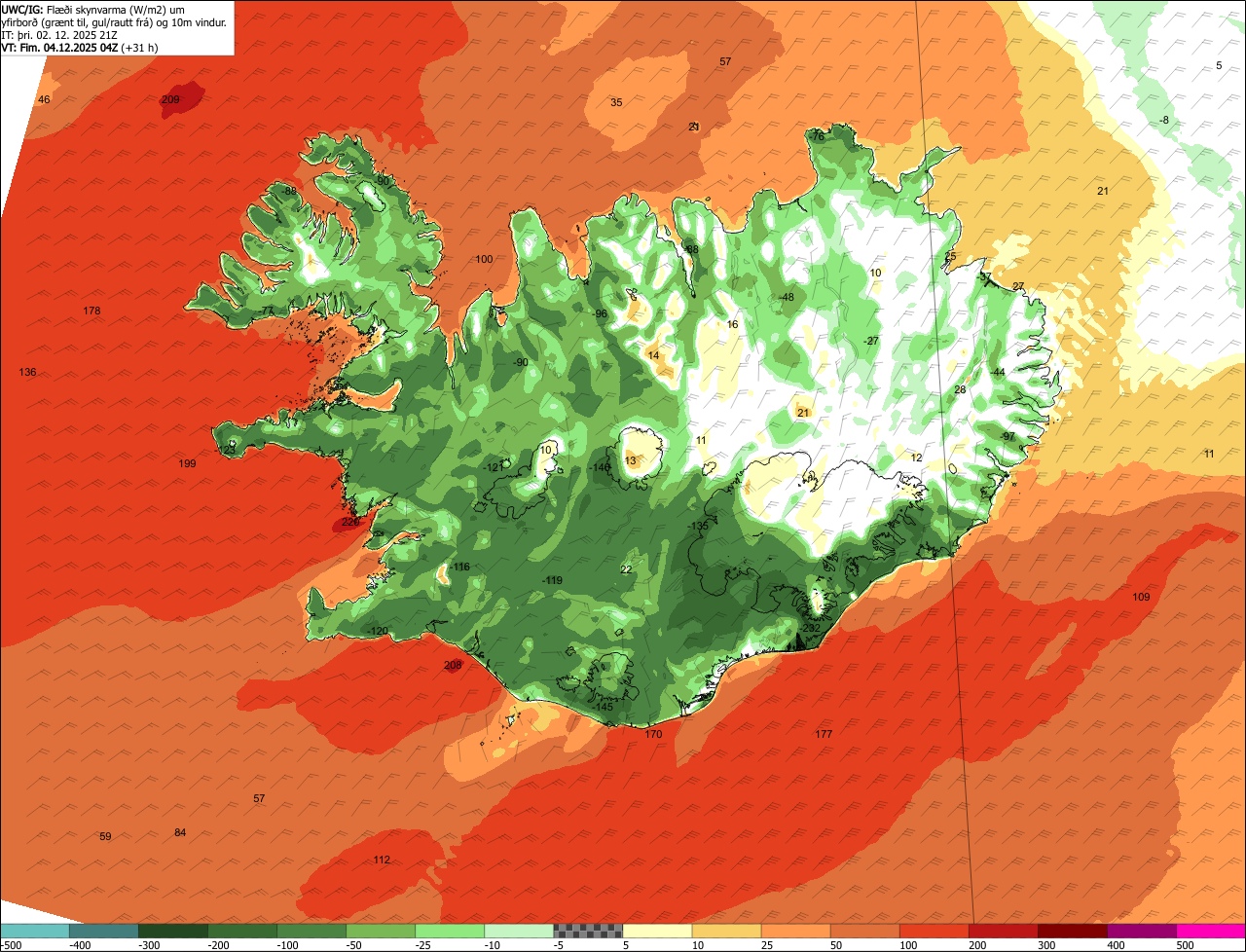Click the map value '-135'
This screenshot has height=952, width=1246.
[698, 526]
